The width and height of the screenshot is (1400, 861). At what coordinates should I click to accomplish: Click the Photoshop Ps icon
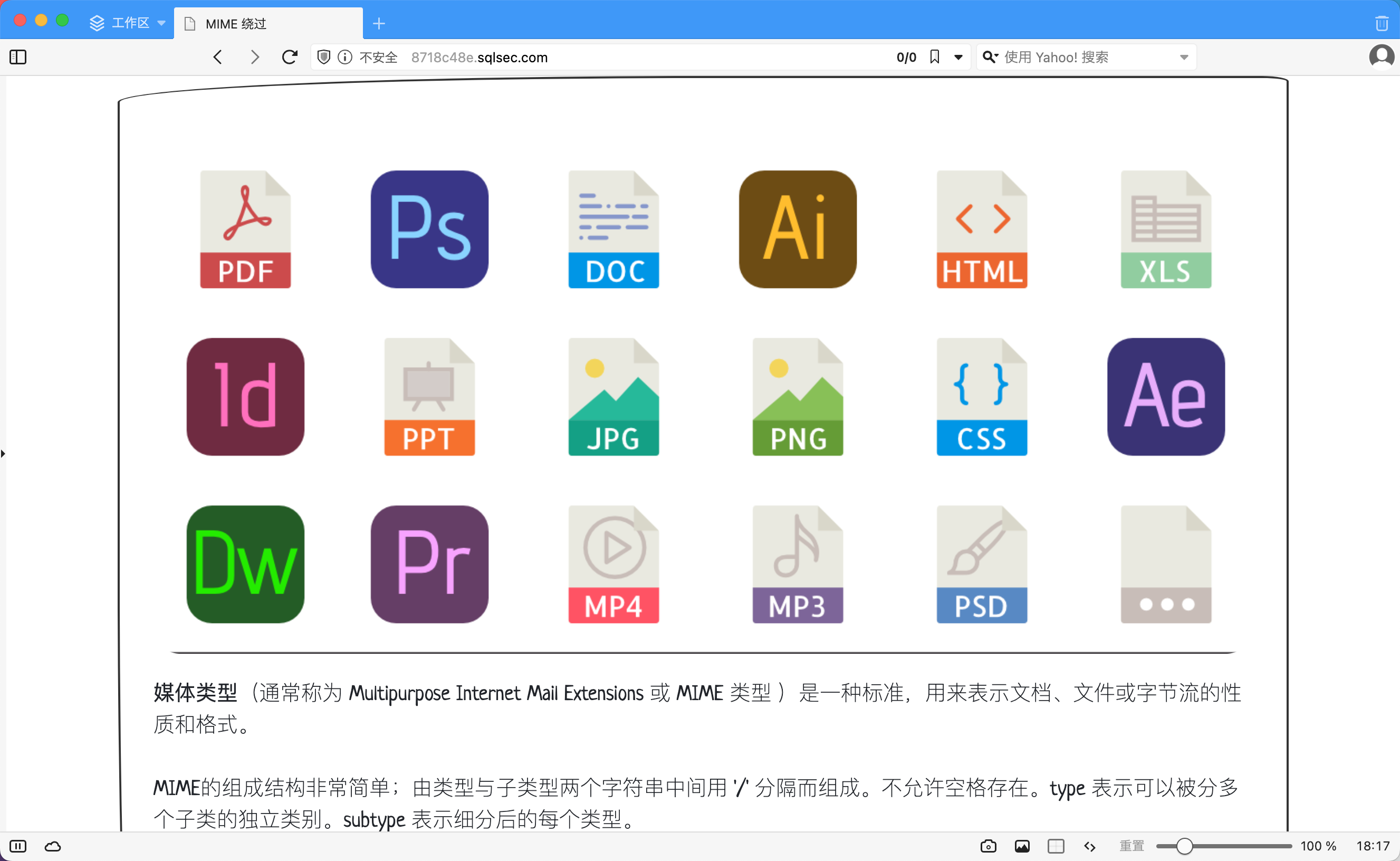pos(429,229)
